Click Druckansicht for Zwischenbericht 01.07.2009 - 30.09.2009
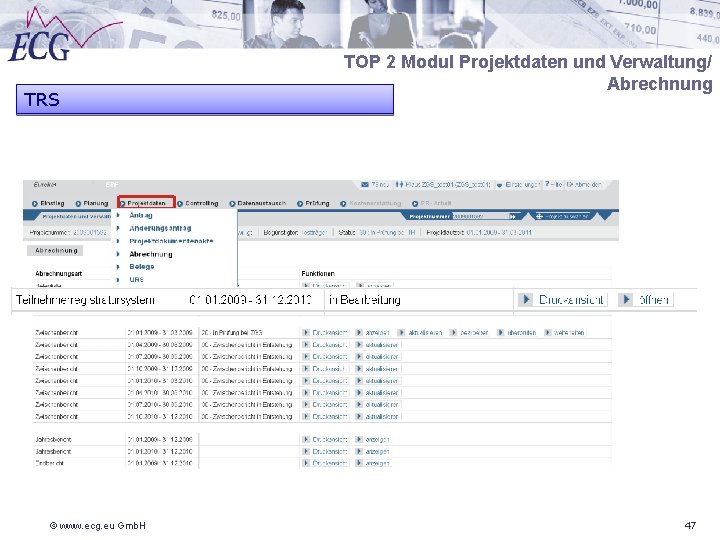Screen dimensions: 720x540 coord(325,356)
